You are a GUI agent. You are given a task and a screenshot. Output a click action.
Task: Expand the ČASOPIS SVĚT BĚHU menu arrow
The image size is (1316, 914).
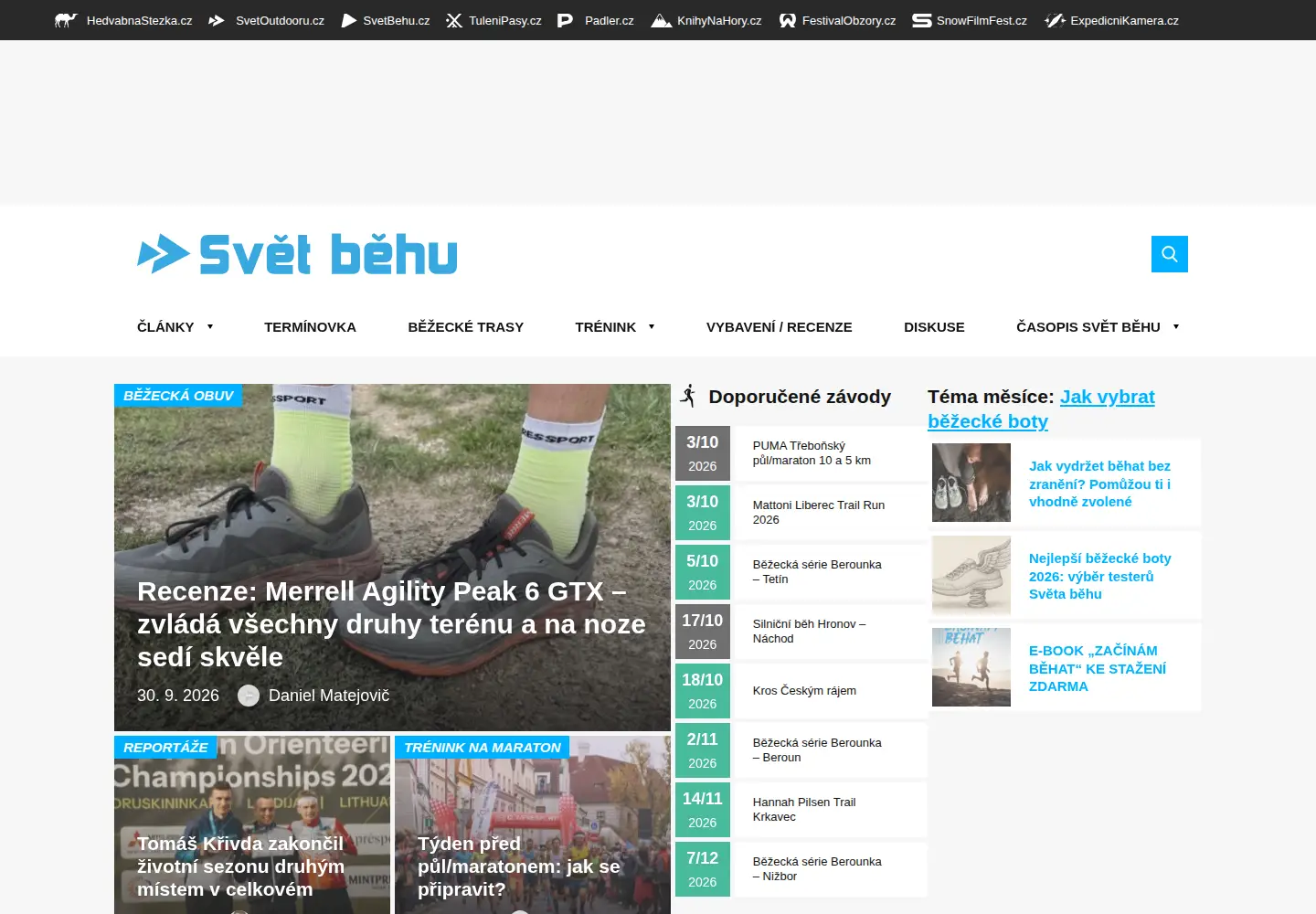[x=1176, y=326]
